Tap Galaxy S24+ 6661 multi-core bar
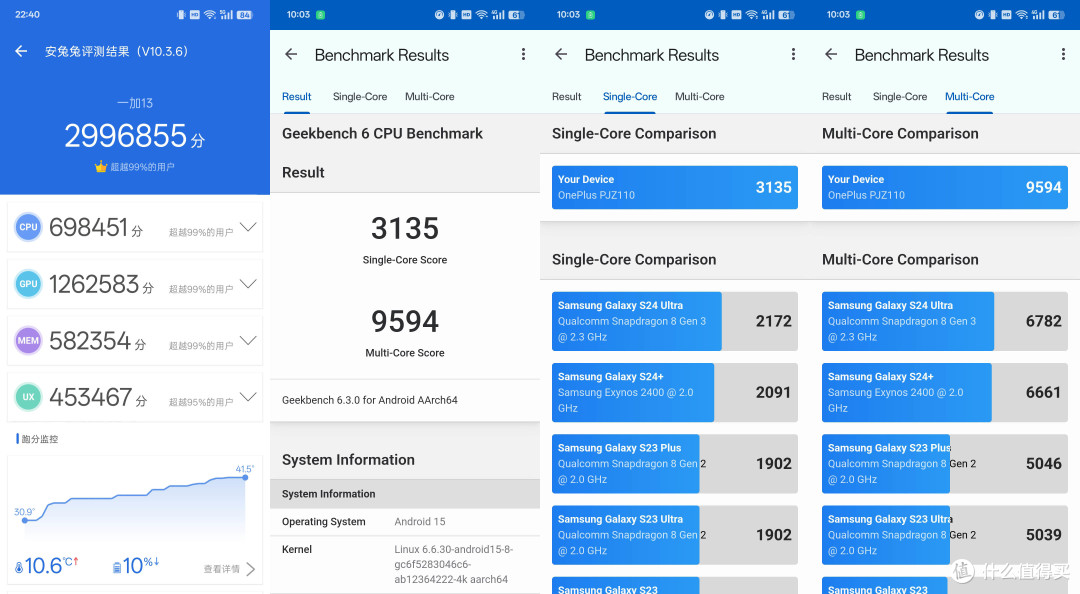 pos(945,392)
